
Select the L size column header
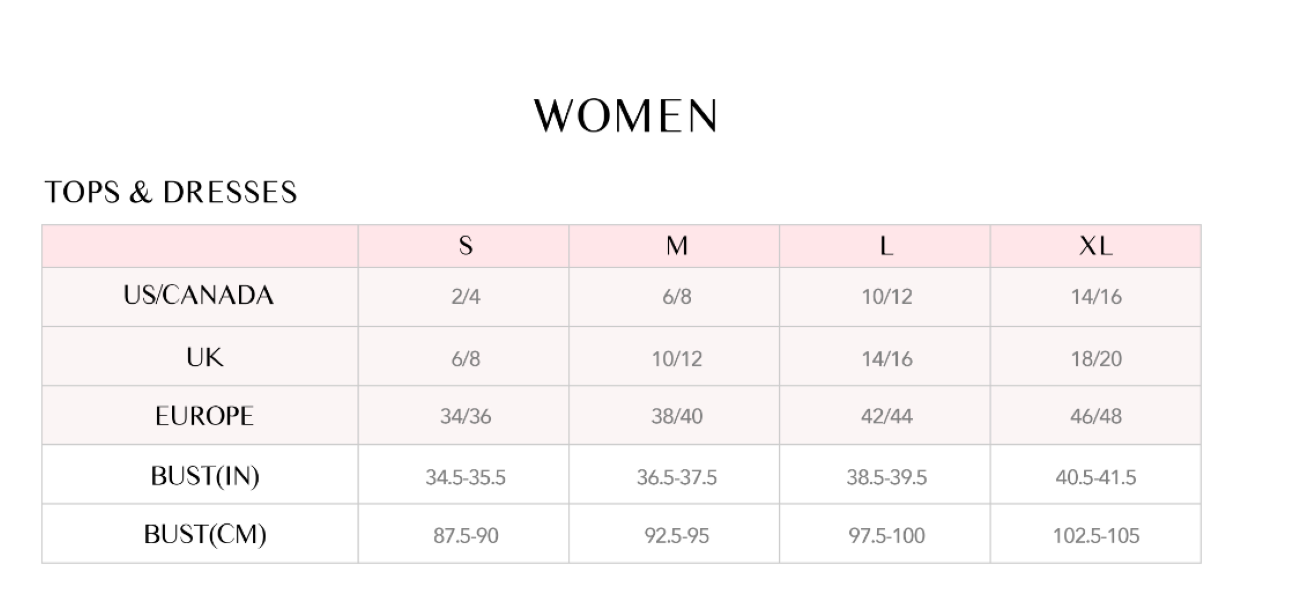(886, 246)
